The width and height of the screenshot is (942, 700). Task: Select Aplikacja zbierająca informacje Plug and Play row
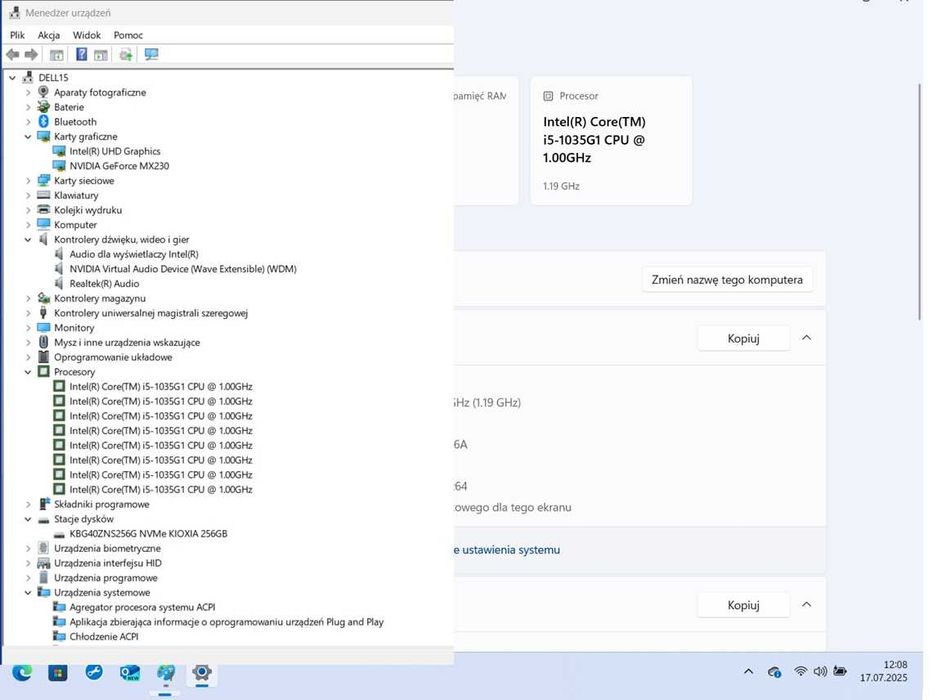tap(226, 622)
